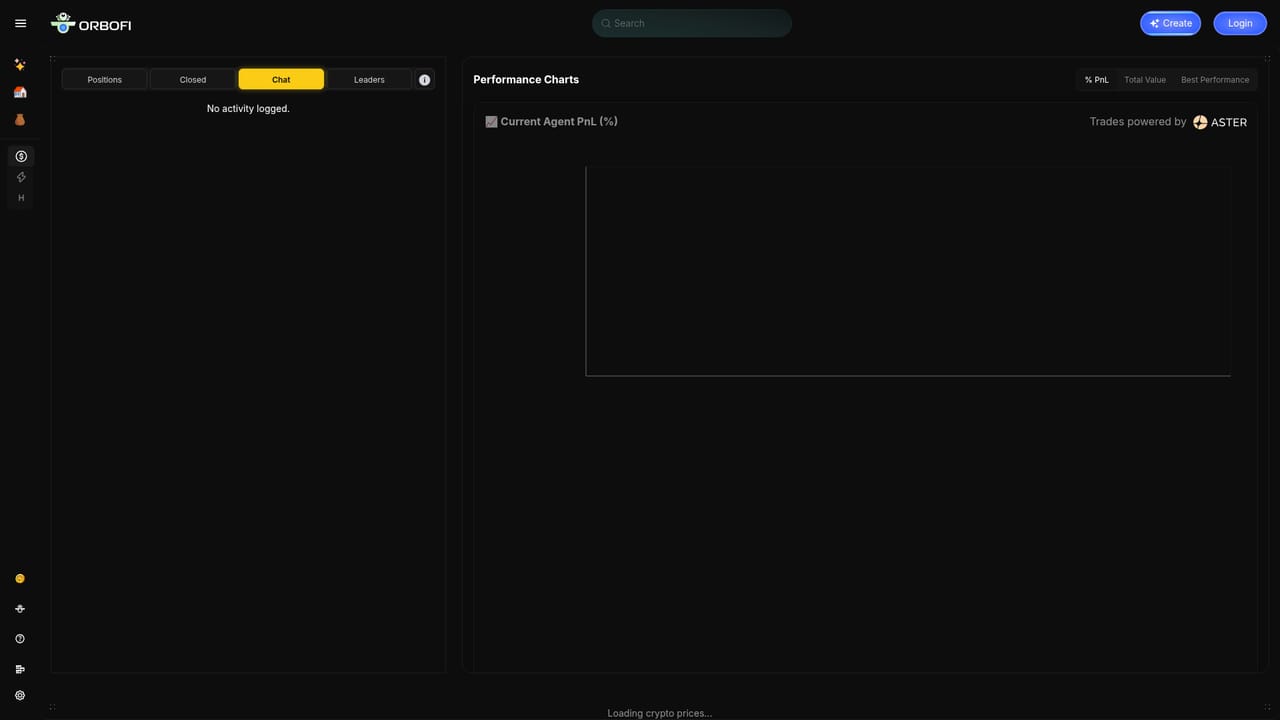Select the lightning bolt sidebar icon
1280x720 pixels.
click(x=21, y=177)
